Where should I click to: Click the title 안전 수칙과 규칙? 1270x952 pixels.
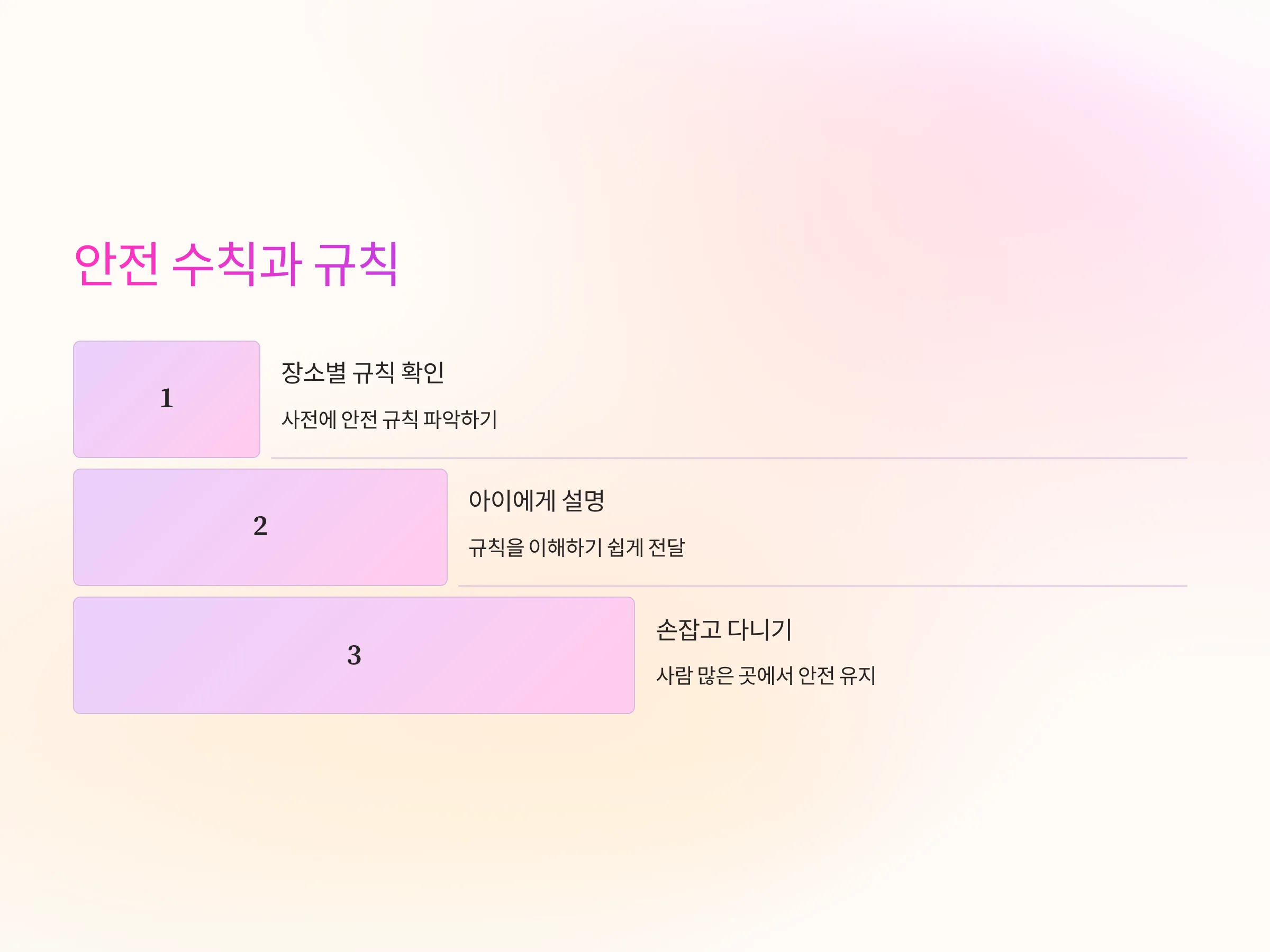click(x=236, y=264)
